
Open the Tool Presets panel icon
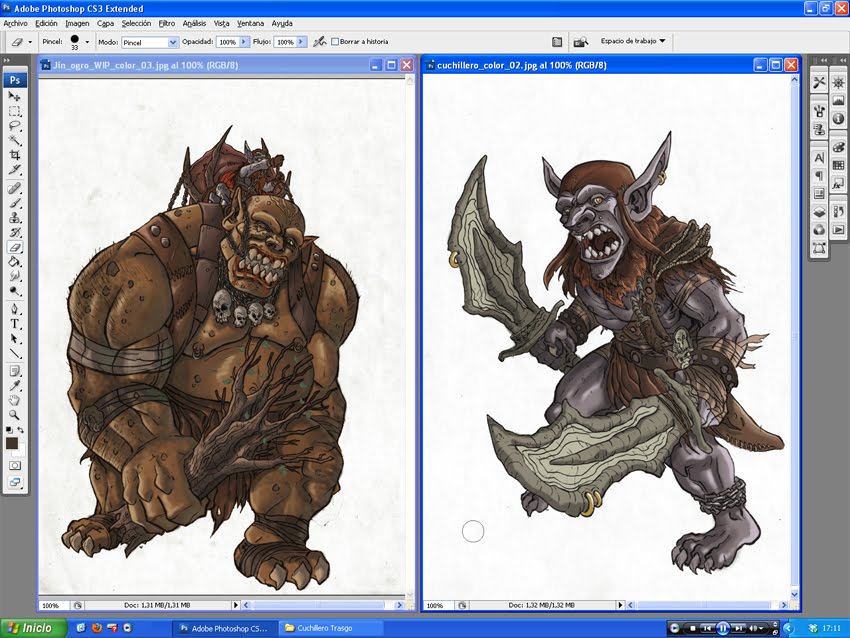(819, 82)
